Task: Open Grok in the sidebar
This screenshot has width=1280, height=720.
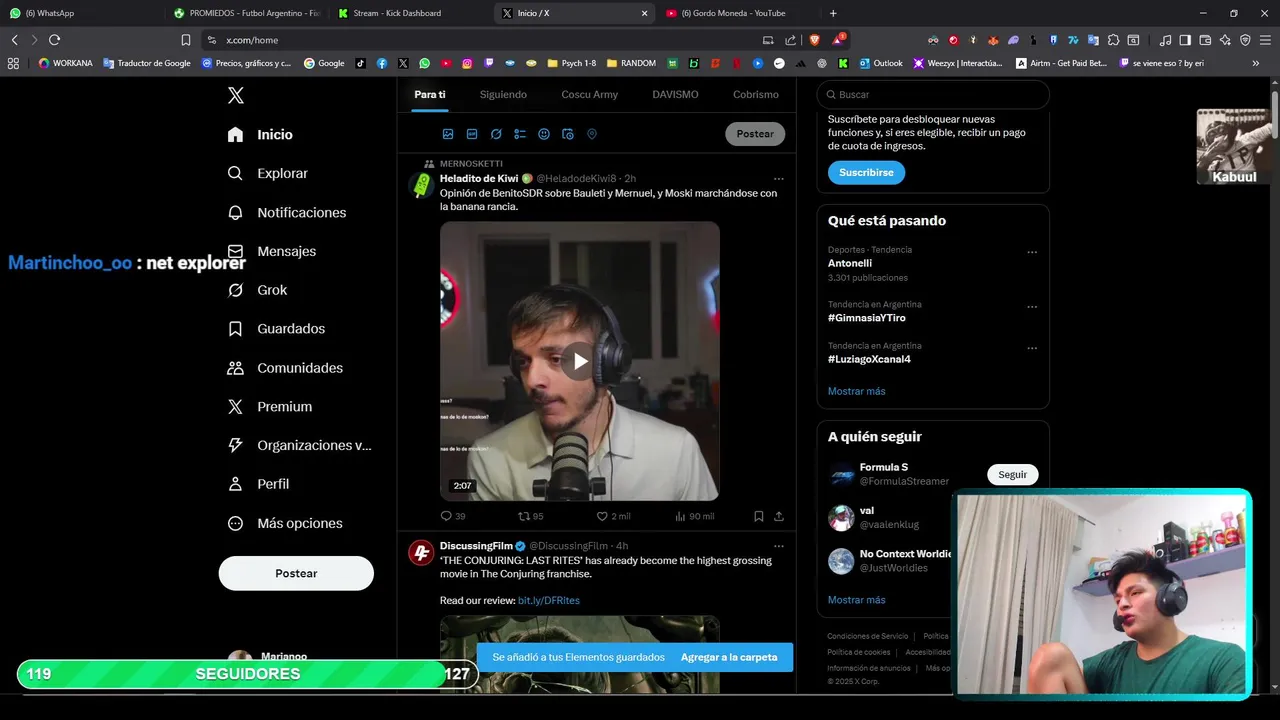Action: 257,290
